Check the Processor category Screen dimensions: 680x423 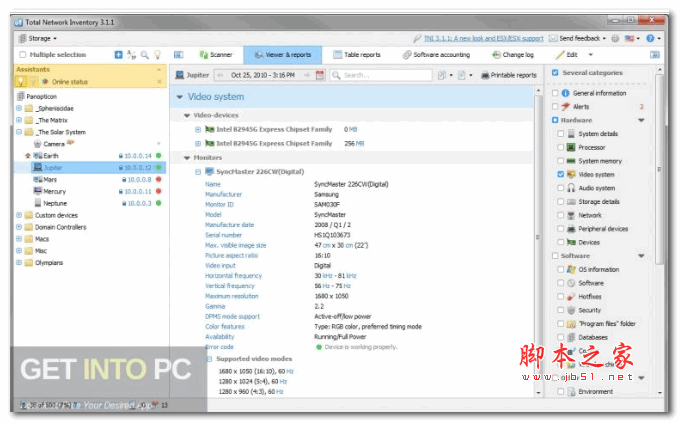coord(560,147)
